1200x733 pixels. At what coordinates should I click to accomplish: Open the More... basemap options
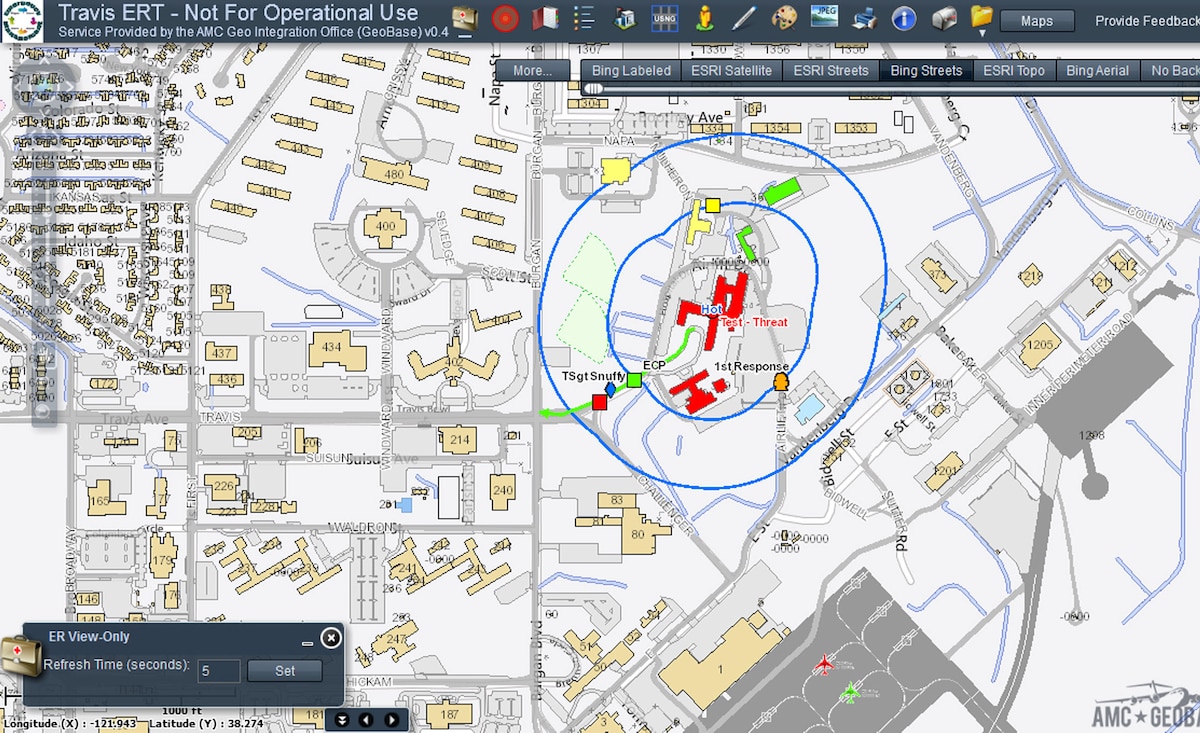(533, 70)
